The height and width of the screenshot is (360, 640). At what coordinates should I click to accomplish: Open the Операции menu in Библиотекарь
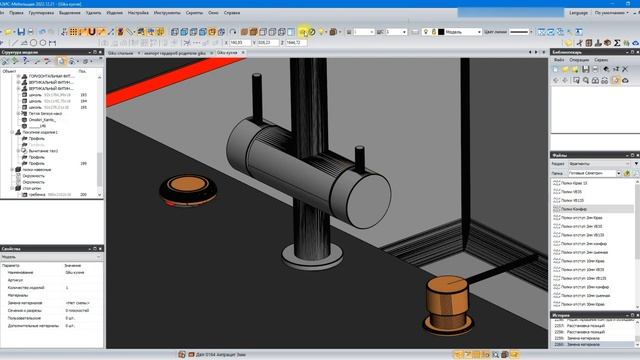click(579, 60)
